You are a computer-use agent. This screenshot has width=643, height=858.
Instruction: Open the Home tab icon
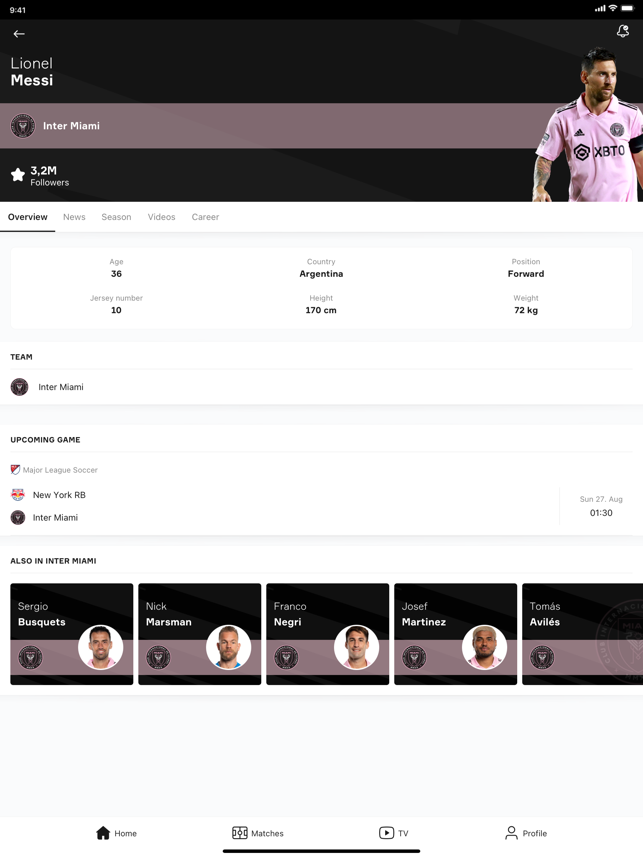click(x=103, y=833)
